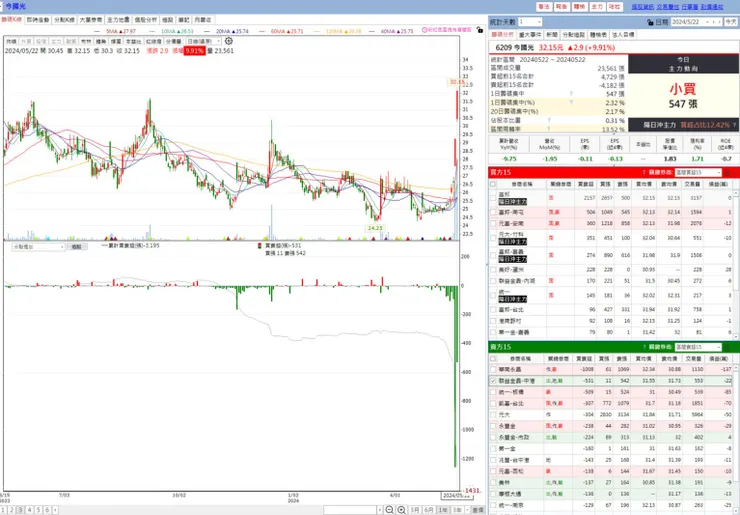Open the 分點進出 dropdown under the chart
740x515 pixels.
[x=38, y=247]
